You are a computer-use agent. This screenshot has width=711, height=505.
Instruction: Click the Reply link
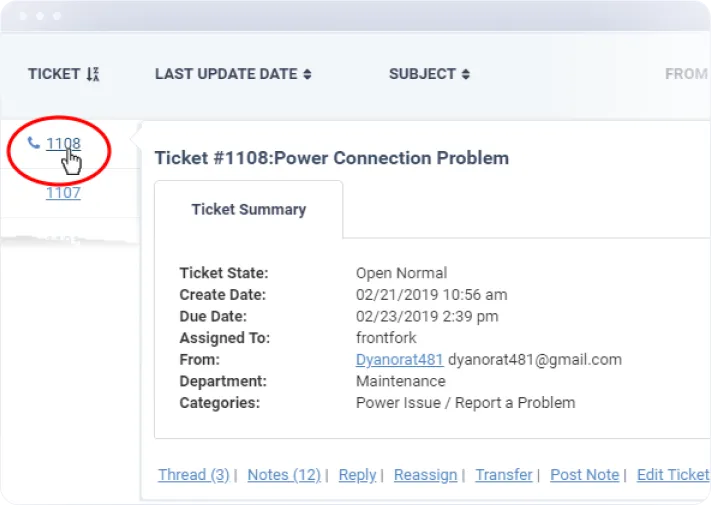coord(357,475)
